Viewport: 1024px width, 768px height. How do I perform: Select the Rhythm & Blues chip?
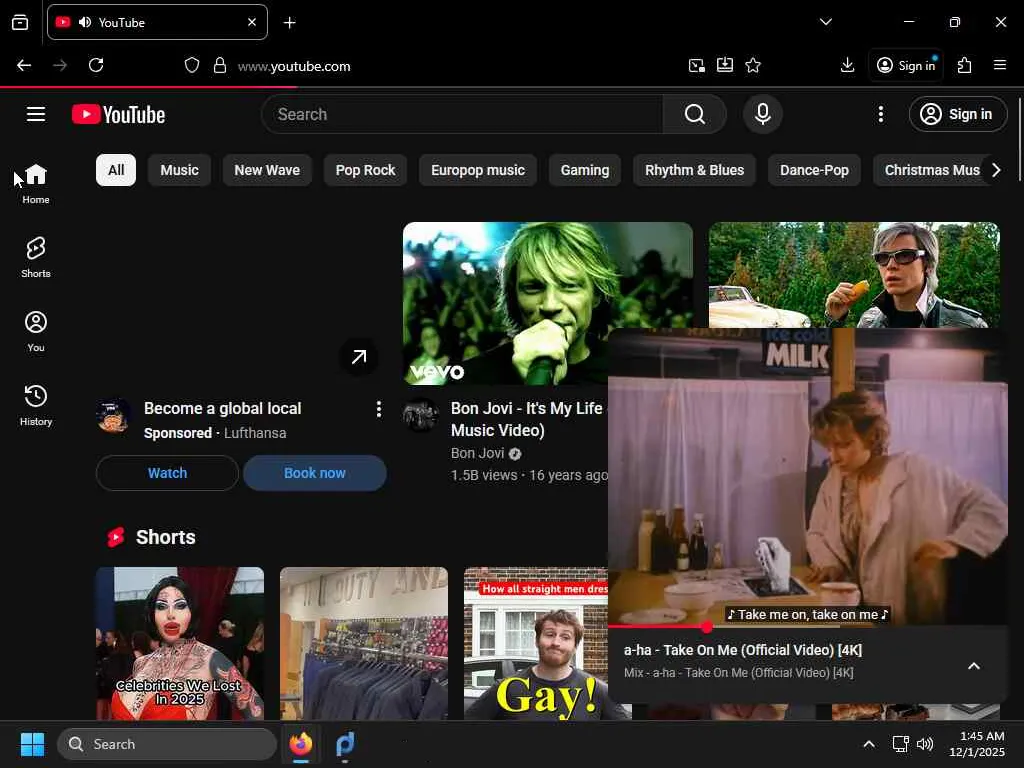click(694, 170)
